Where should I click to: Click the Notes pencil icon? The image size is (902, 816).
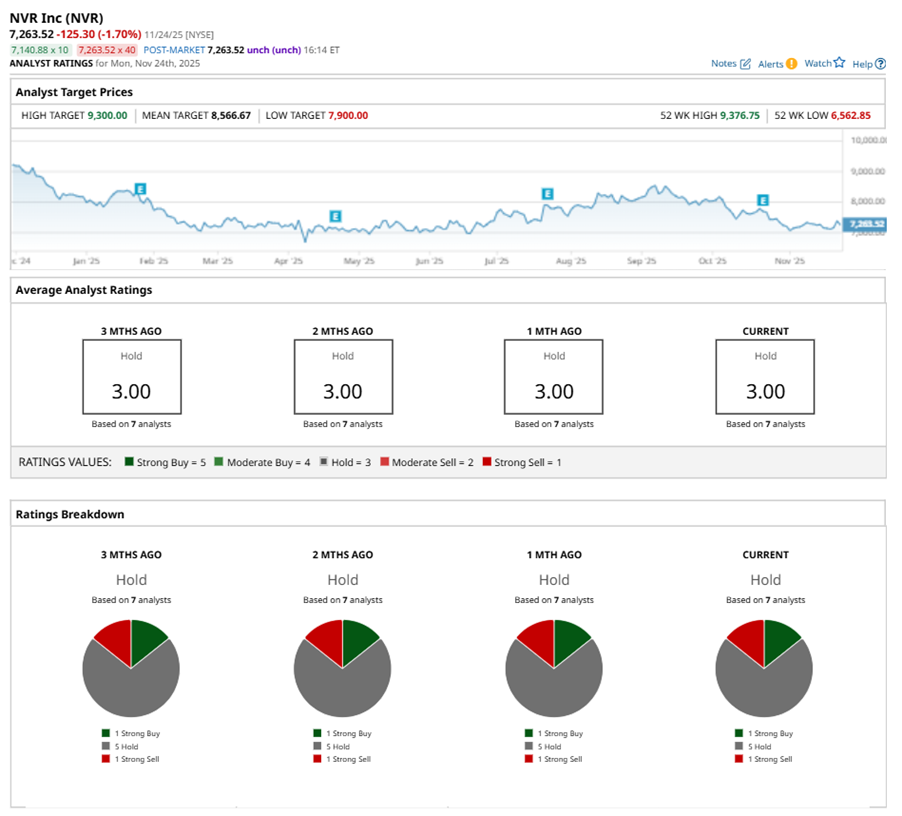click(x=745, y=64)
